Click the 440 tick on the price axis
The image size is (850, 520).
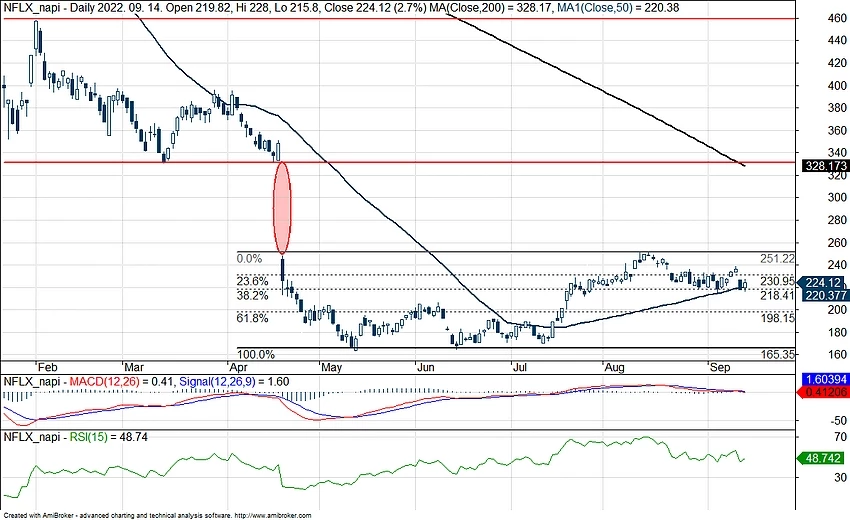(837, 40)
